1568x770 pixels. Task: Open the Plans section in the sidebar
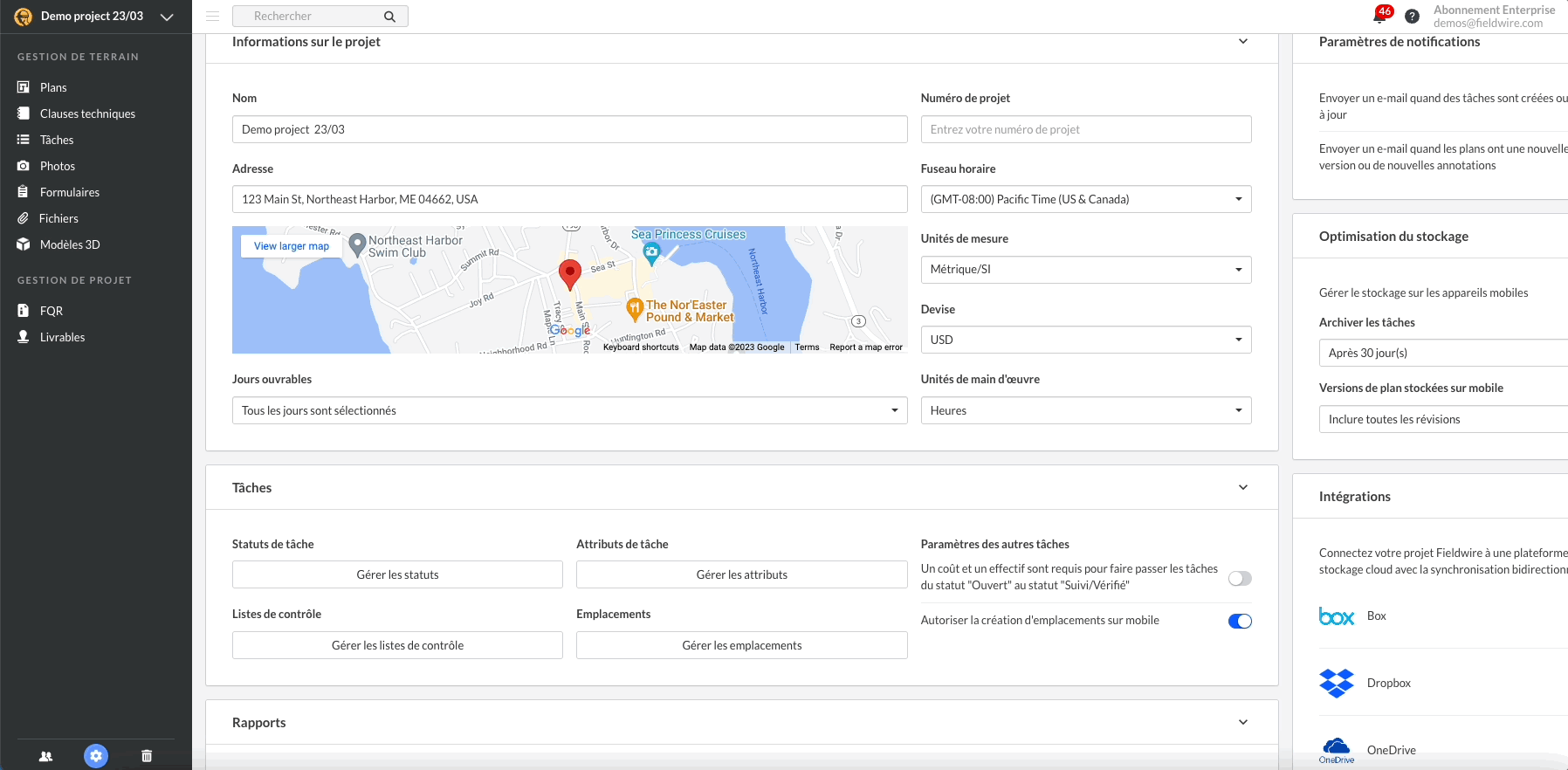52,87
